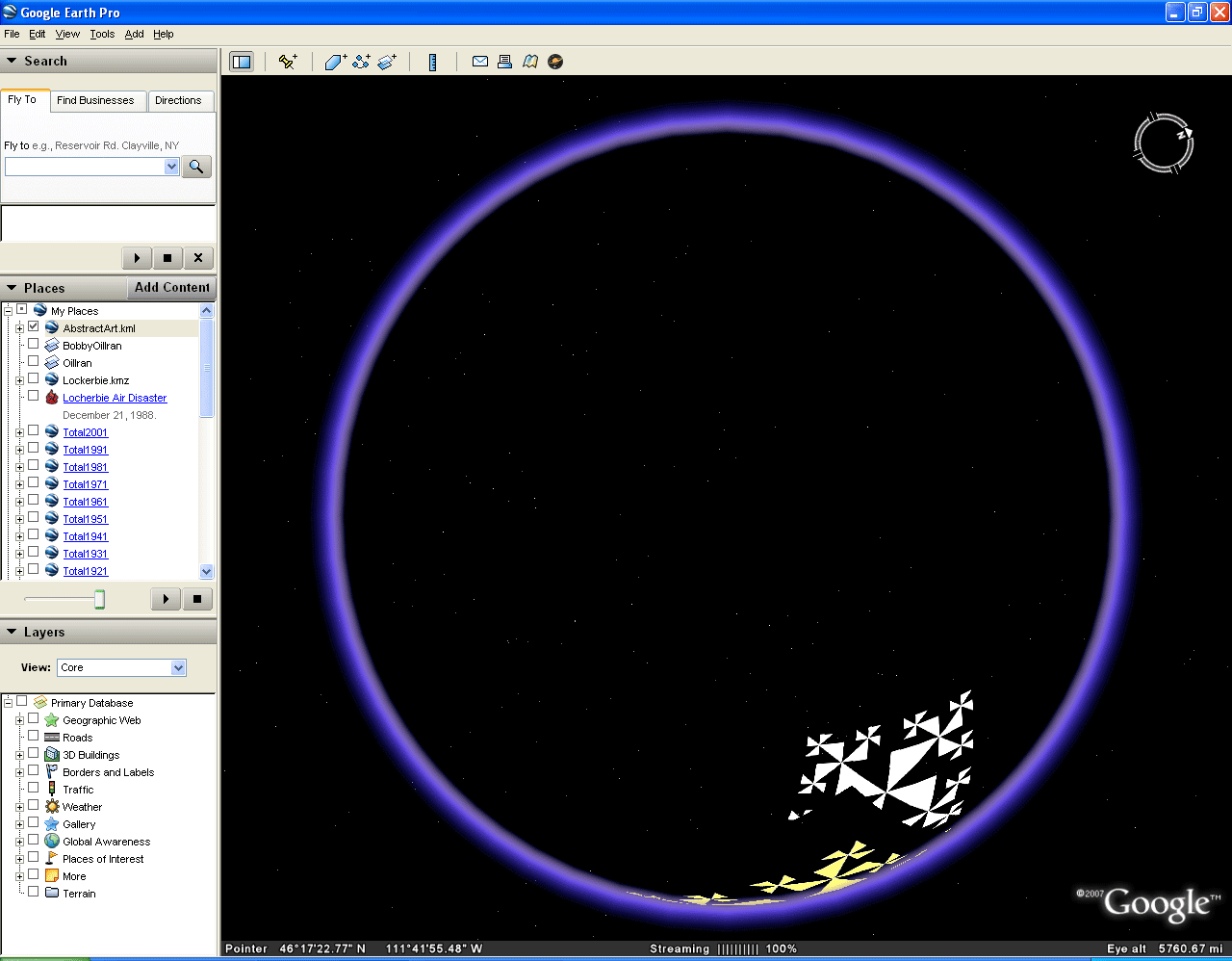Enable the Terrain layer checkbox

point(34,893)
